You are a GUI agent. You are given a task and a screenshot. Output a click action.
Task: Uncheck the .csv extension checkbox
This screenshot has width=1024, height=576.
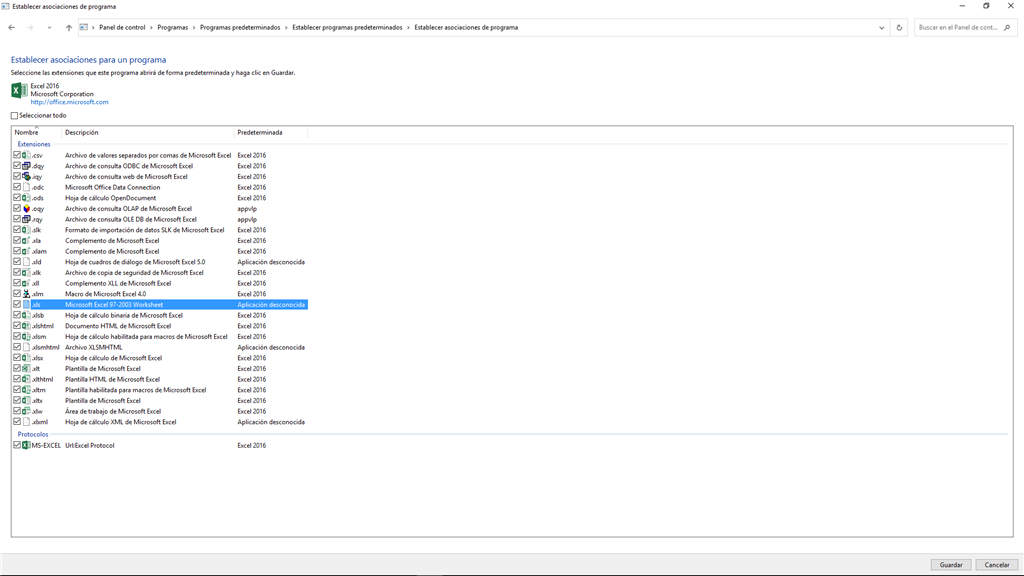tap(17, 155)
